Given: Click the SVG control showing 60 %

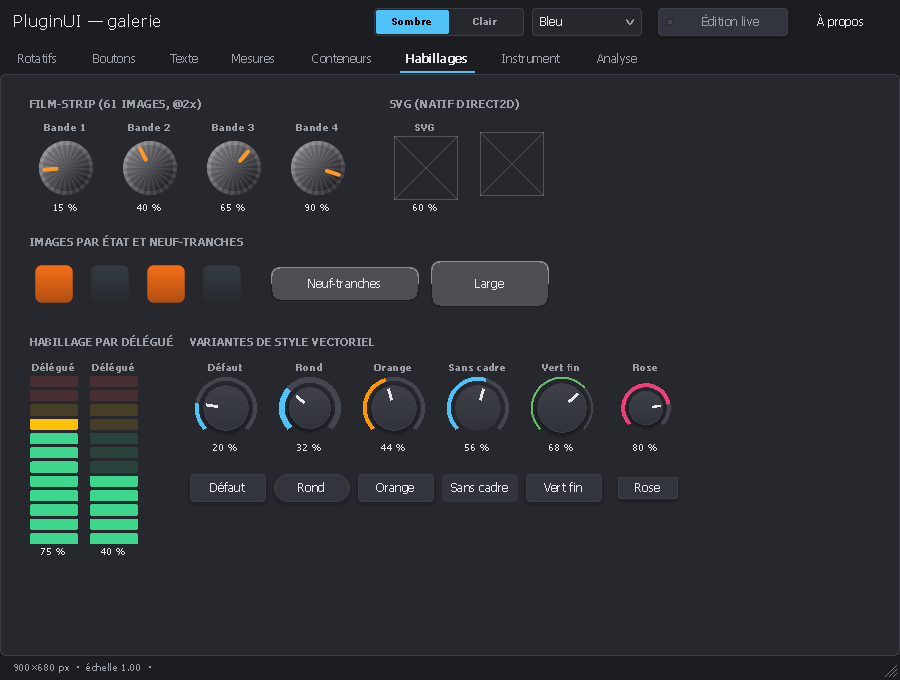Looking at the screenshot, I should pyautogui.click(x=426, y=168).
